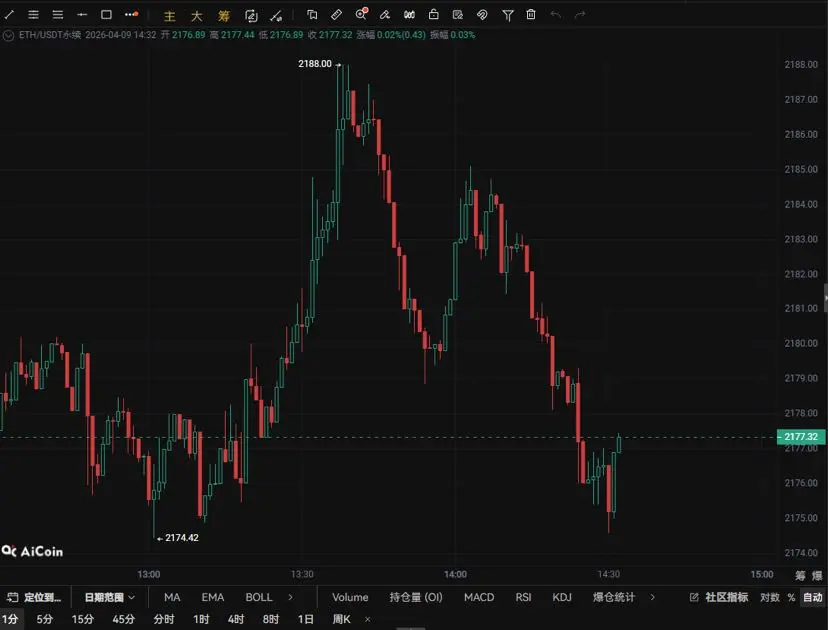This screenshot has width=828, height=630.
Task: Enable the 持仓量 (OI) indicator
Action: [x=416, y=597]
